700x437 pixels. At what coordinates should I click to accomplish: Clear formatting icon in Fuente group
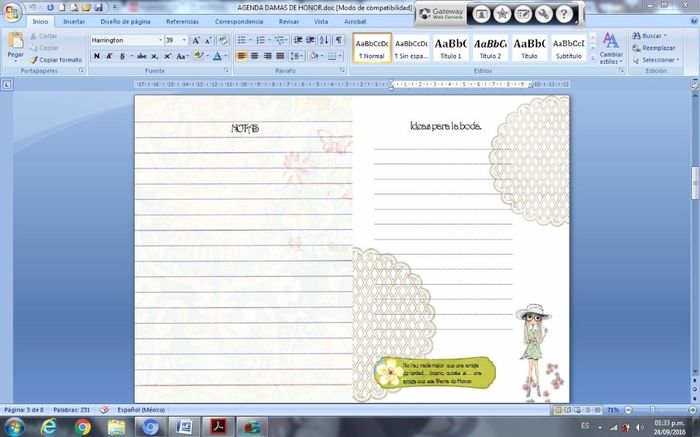coord(223,41)
